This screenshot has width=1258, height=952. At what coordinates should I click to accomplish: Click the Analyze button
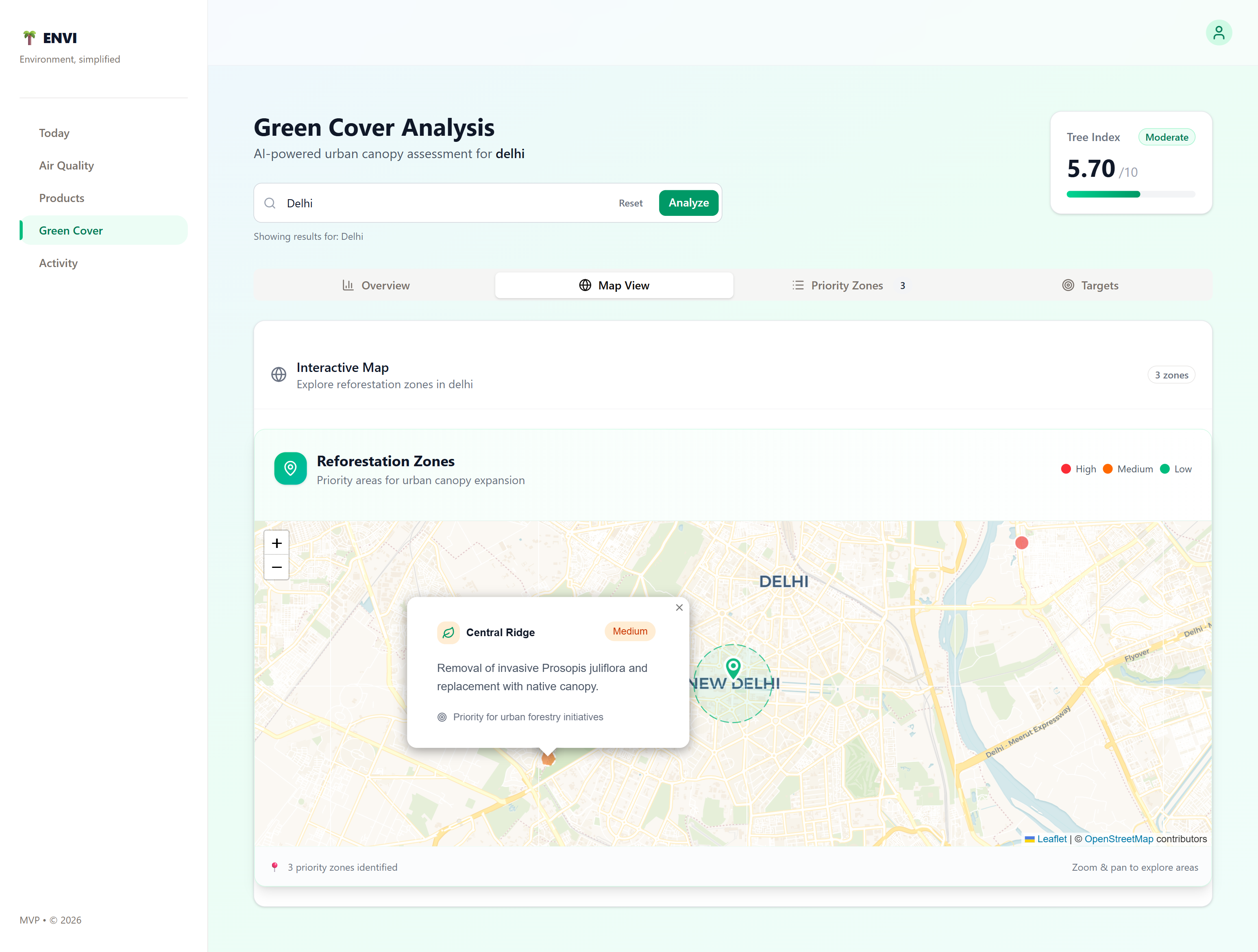688,203
